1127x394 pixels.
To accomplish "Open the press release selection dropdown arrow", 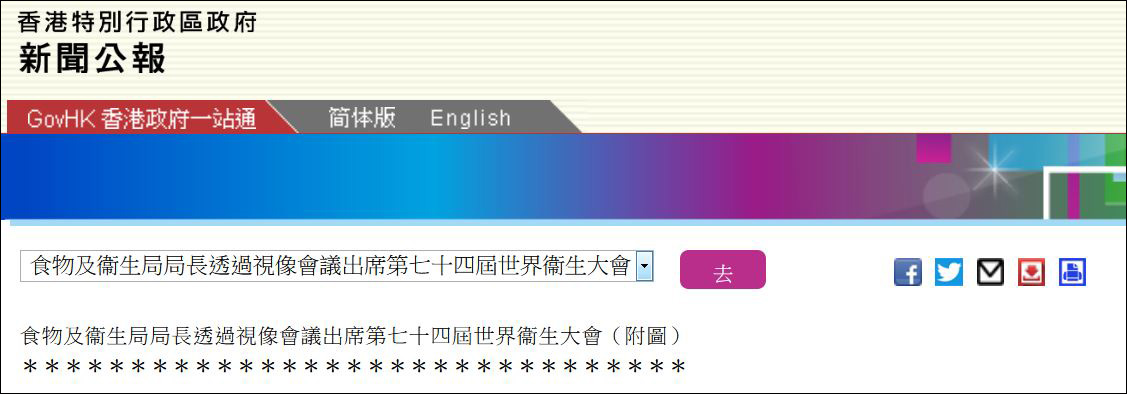I will point(645,267).
